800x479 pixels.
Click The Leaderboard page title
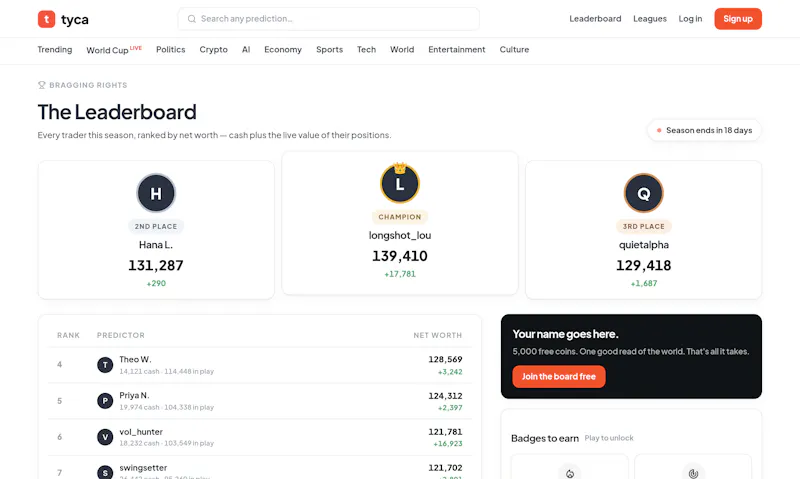(117, 112)
